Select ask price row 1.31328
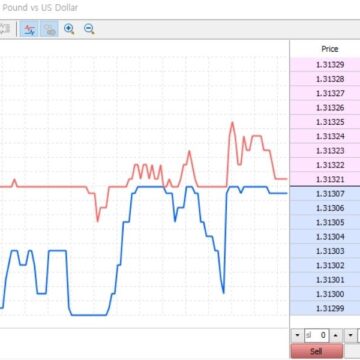360x360 pixels. [325, 79]
